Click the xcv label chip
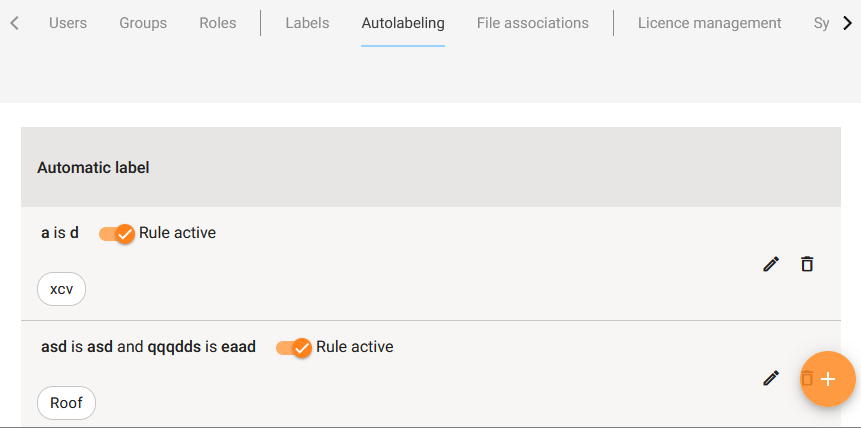 62,289
